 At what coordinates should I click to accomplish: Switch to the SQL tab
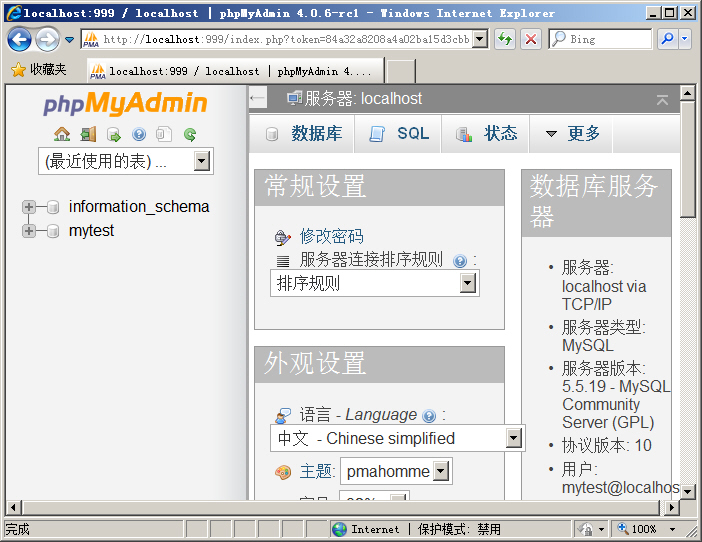pos(398,134)
